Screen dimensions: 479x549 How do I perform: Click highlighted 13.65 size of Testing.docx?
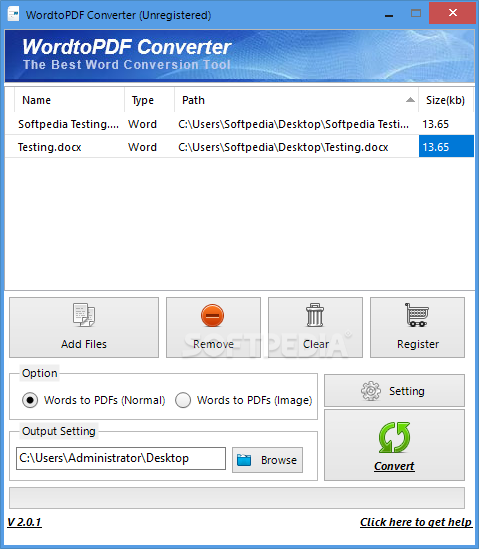click(446, 147)
